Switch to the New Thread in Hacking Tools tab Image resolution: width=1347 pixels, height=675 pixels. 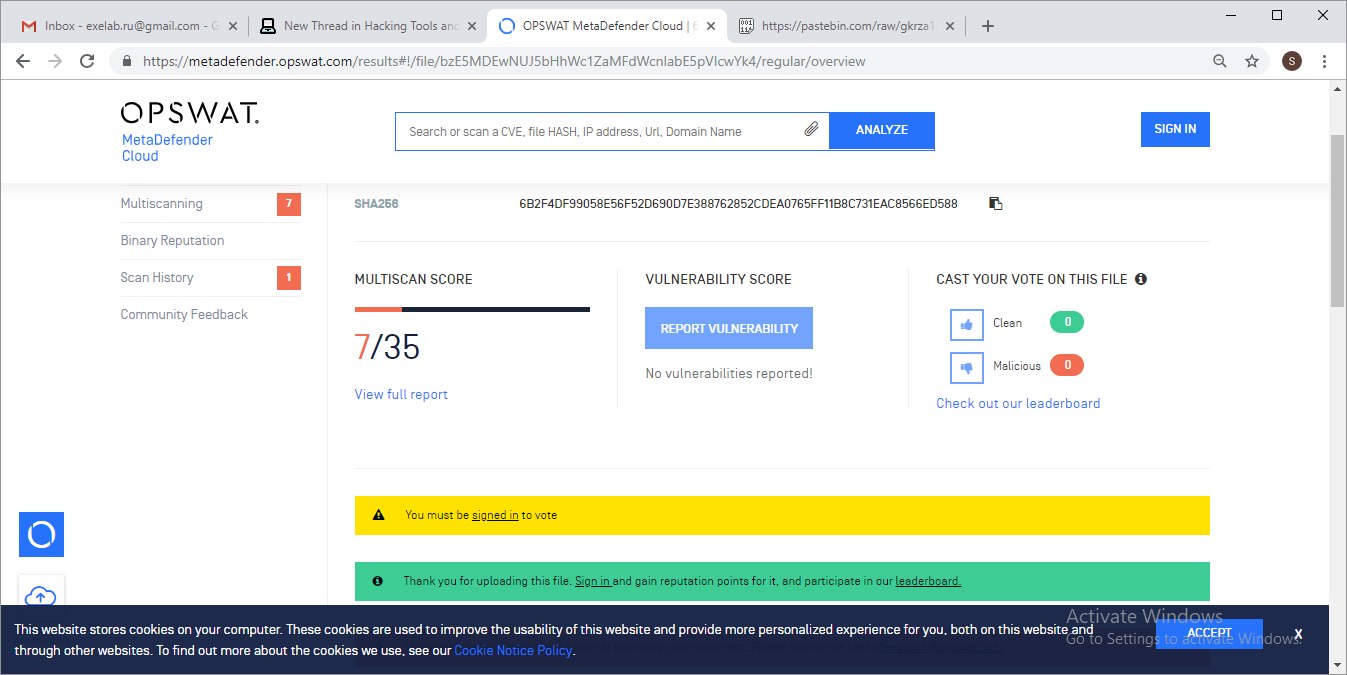click(366, 26)
